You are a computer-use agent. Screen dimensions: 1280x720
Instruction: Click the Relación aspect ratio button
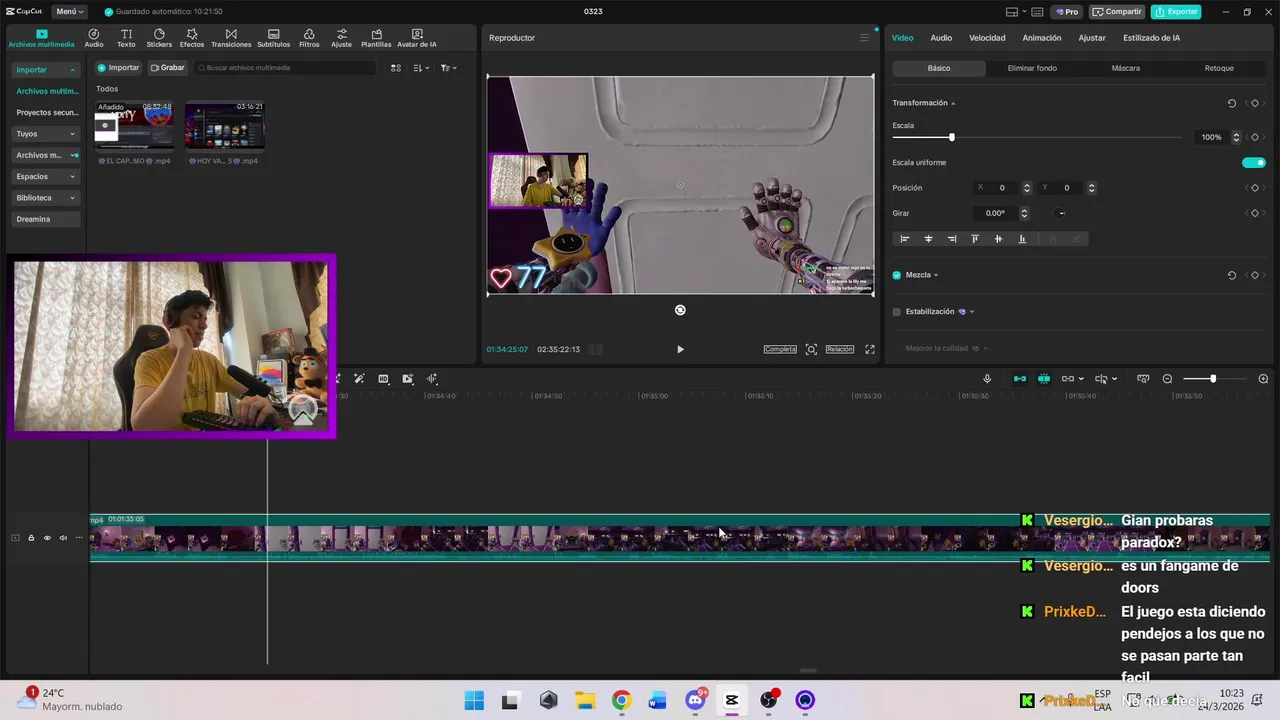pos(840,349)
